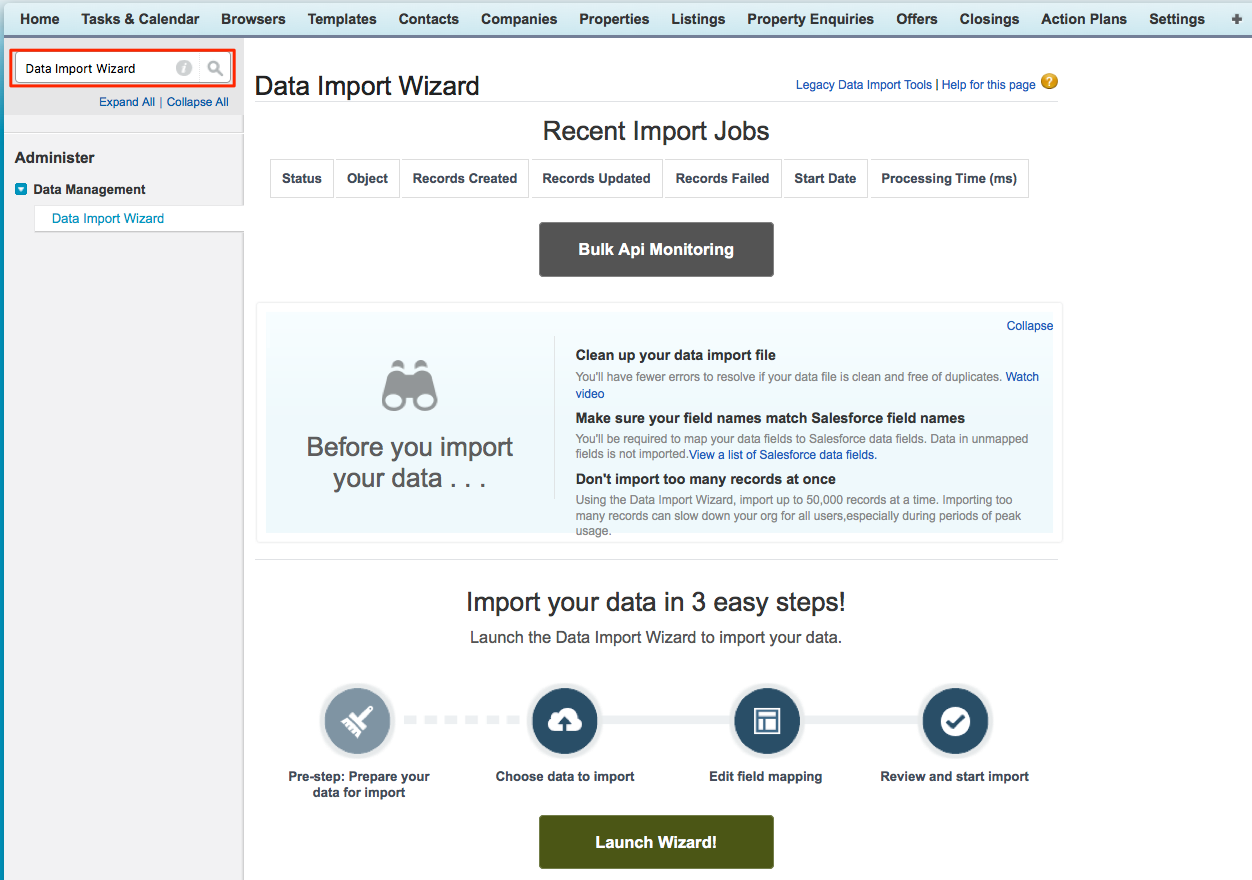Click the Recent Import Jobs heading
This screenshot has height=880, width=1252.
point(656,131)
